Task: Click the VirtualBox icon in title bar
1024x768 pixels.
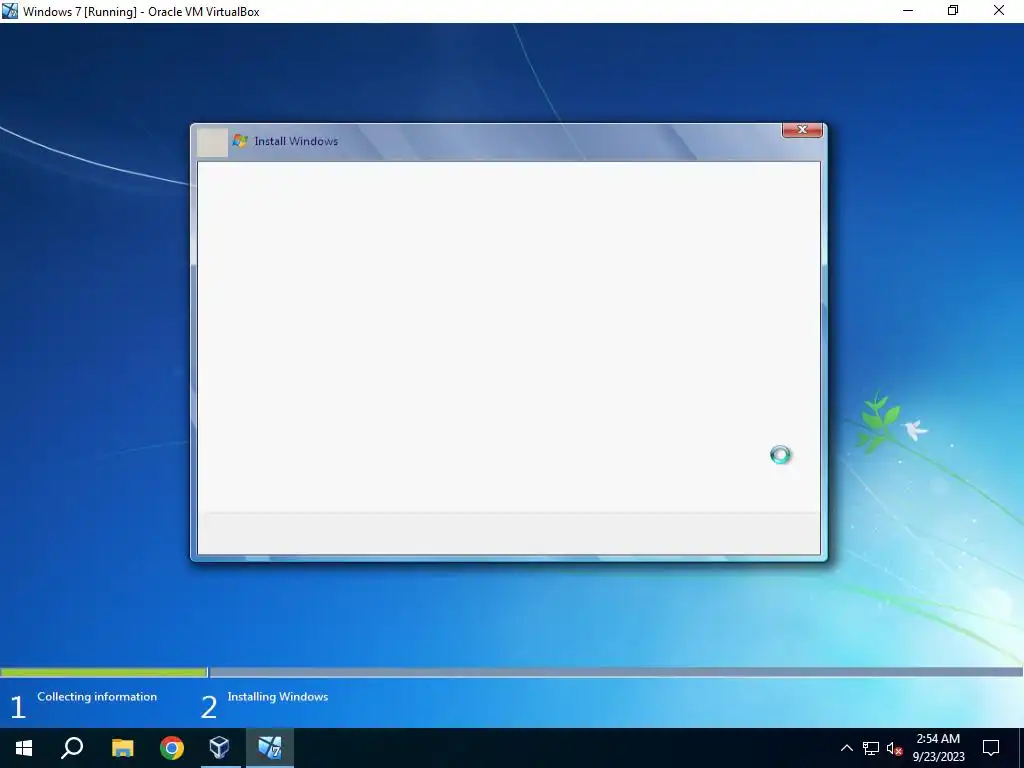Action: (10, 11)
